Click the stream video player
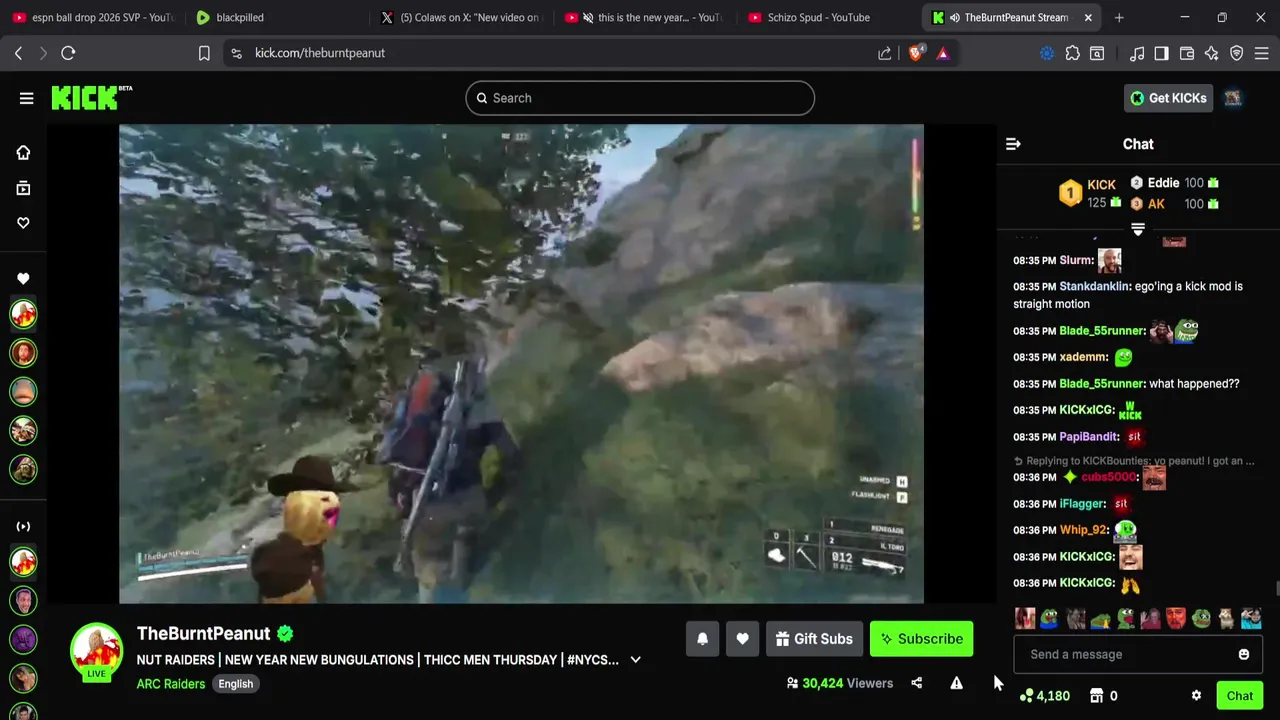Viewport: 1280px width, 720px height. (x=521, y=364)
